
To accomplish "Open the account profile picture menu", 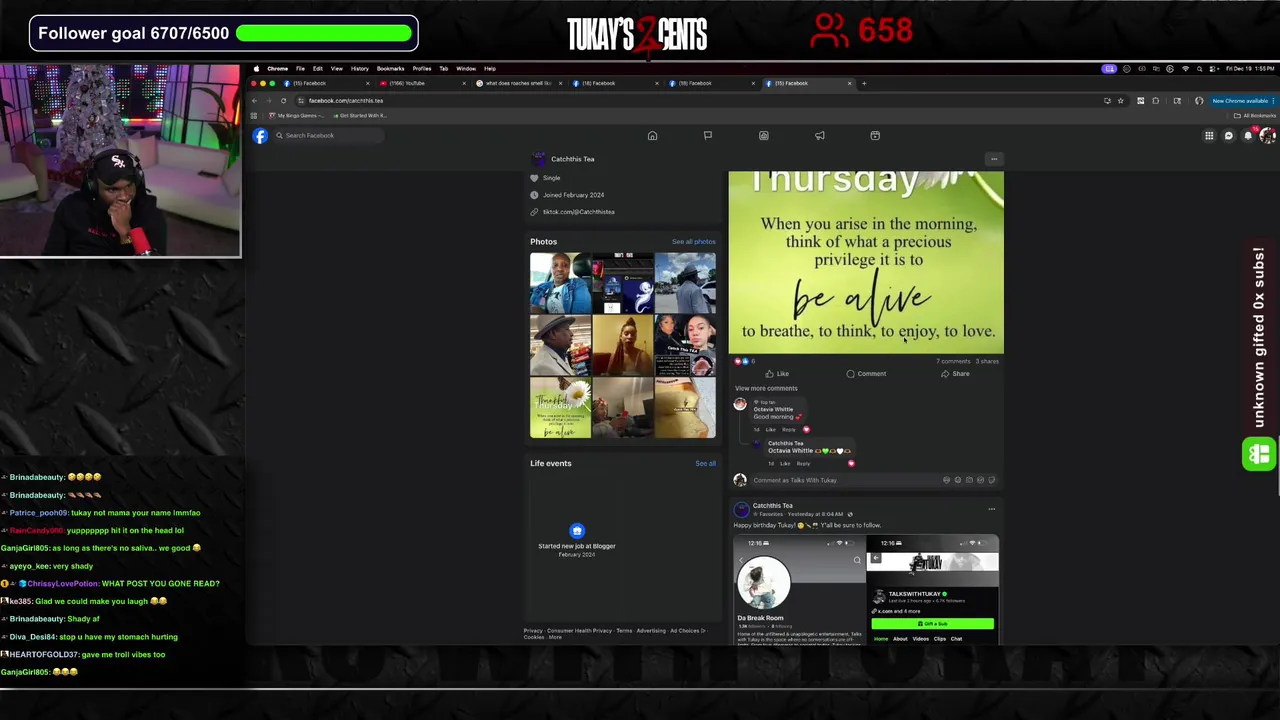I will pos(1267,136).
